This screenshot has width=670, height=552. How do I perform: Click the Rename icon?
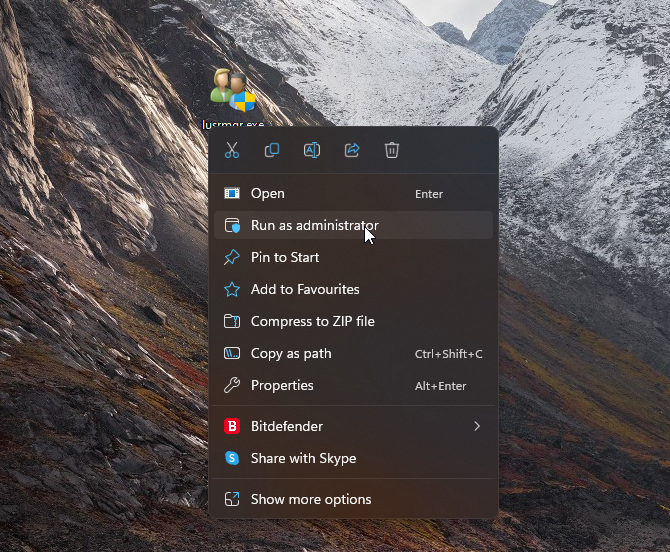(312, 150)
